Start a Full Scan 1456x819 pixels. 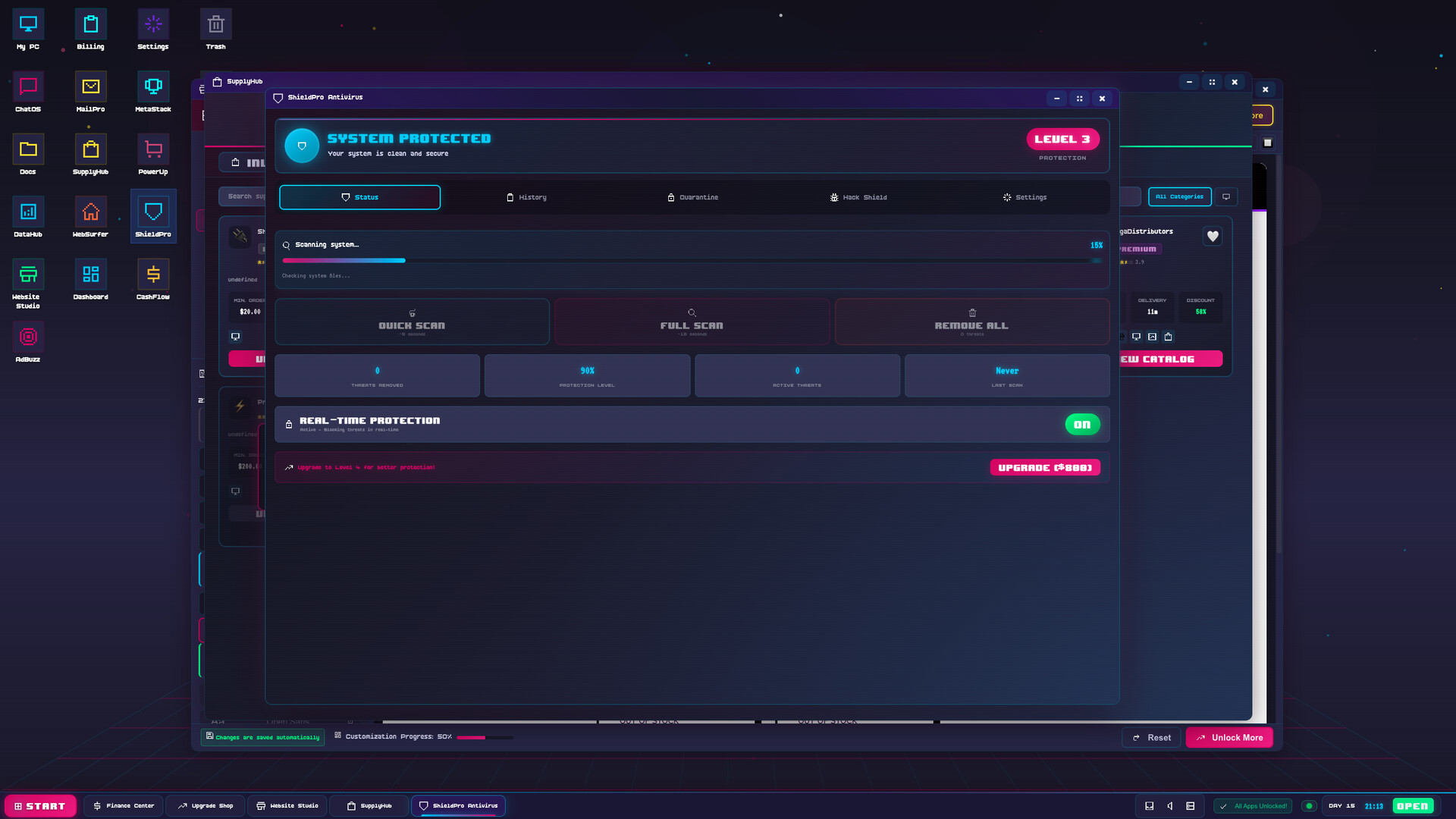point(691,321)
